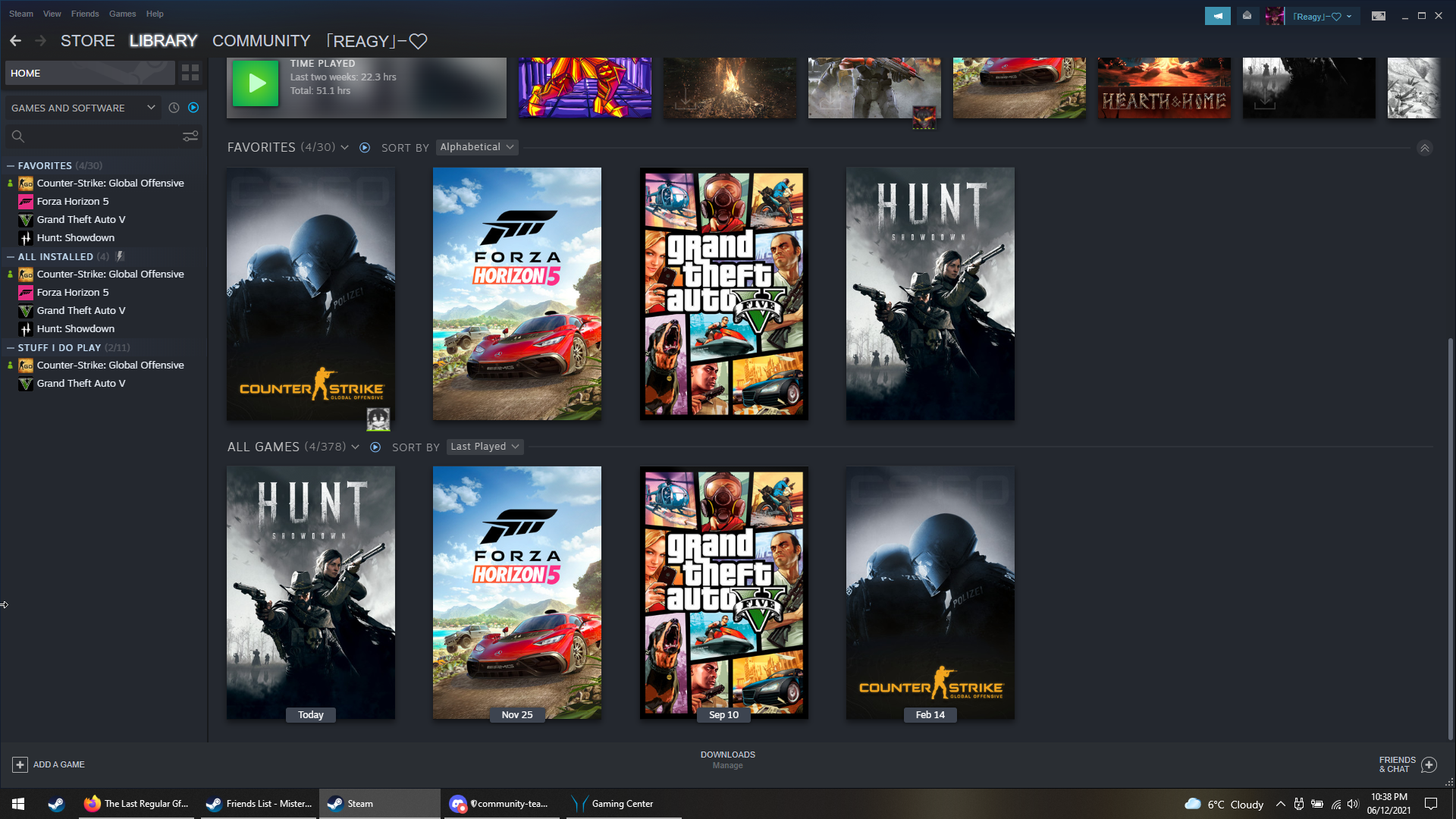Show hidden system tray icons
This screenshot has height=819, width=1456.
tap(1280, 804)
